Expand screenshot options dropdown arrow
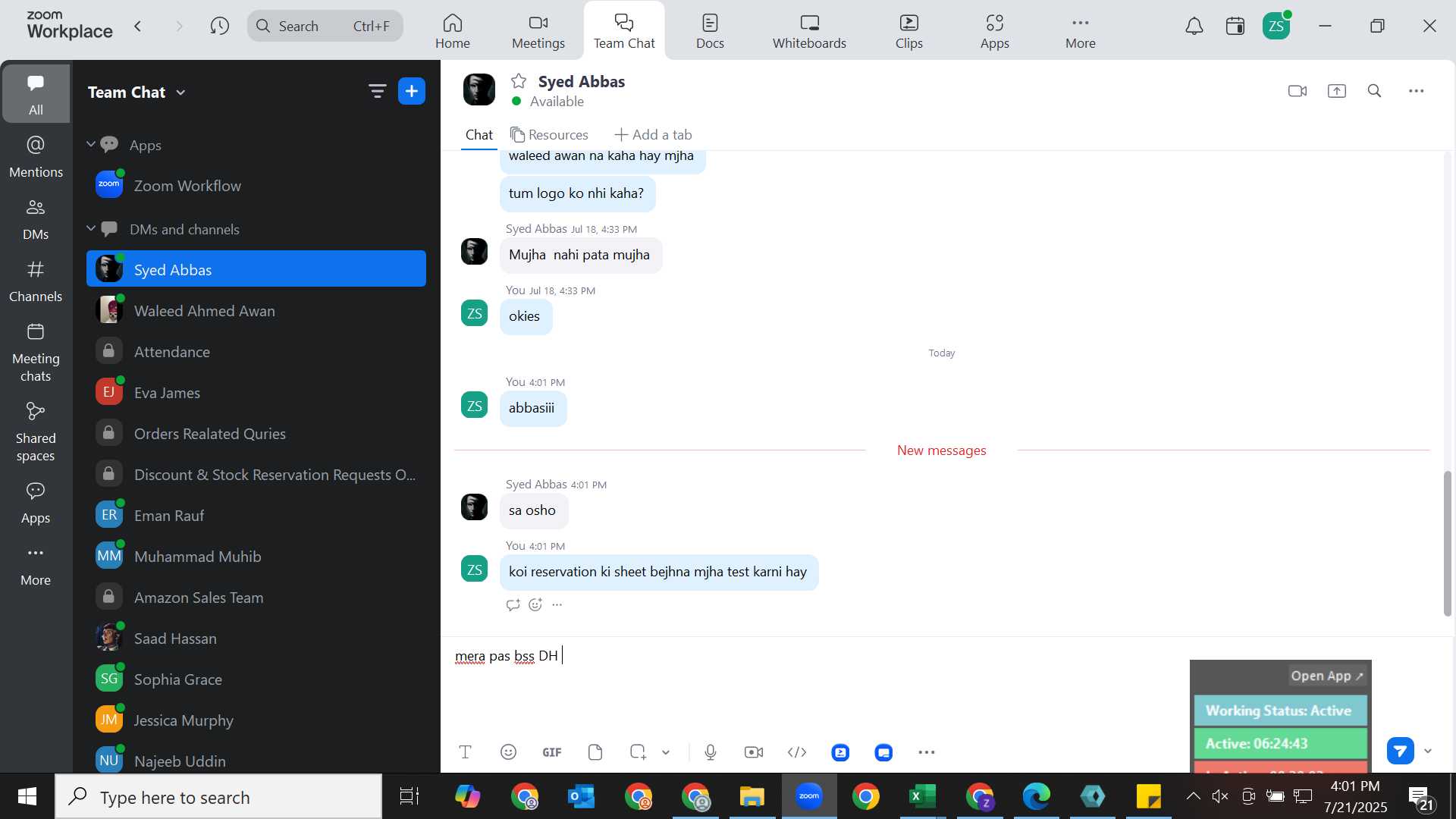The width and height of the screenshot is (1456, 819). (666, 752)
